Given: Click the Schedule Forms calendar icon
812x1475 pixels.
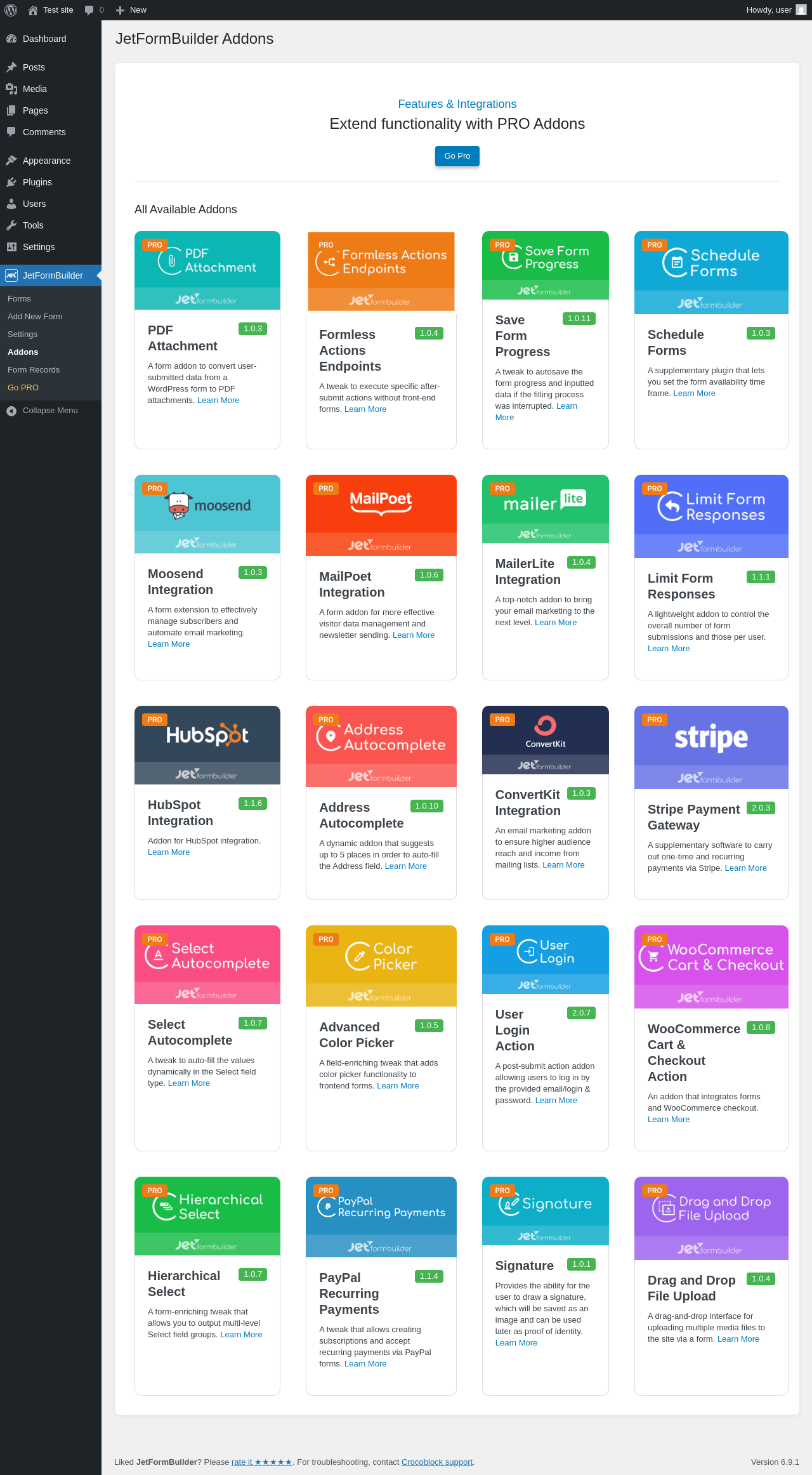Looking at the screenshot, I should click(676, 263).
